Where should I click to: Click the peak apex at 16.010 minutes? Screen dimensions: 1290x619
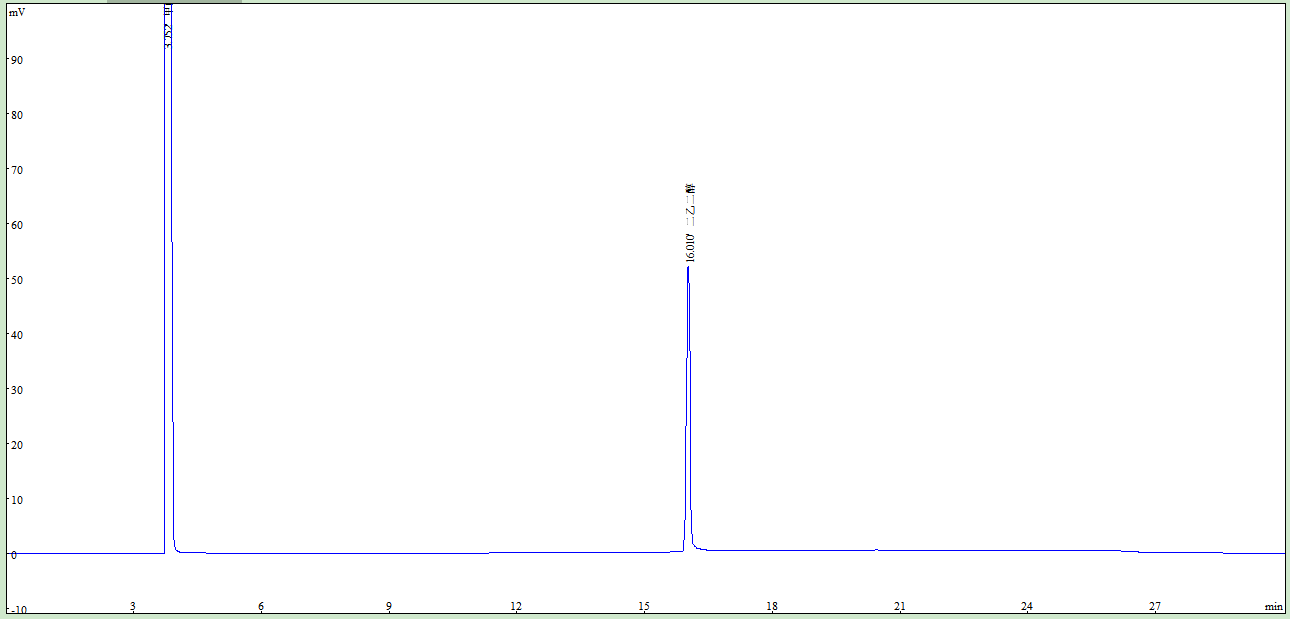688,268
